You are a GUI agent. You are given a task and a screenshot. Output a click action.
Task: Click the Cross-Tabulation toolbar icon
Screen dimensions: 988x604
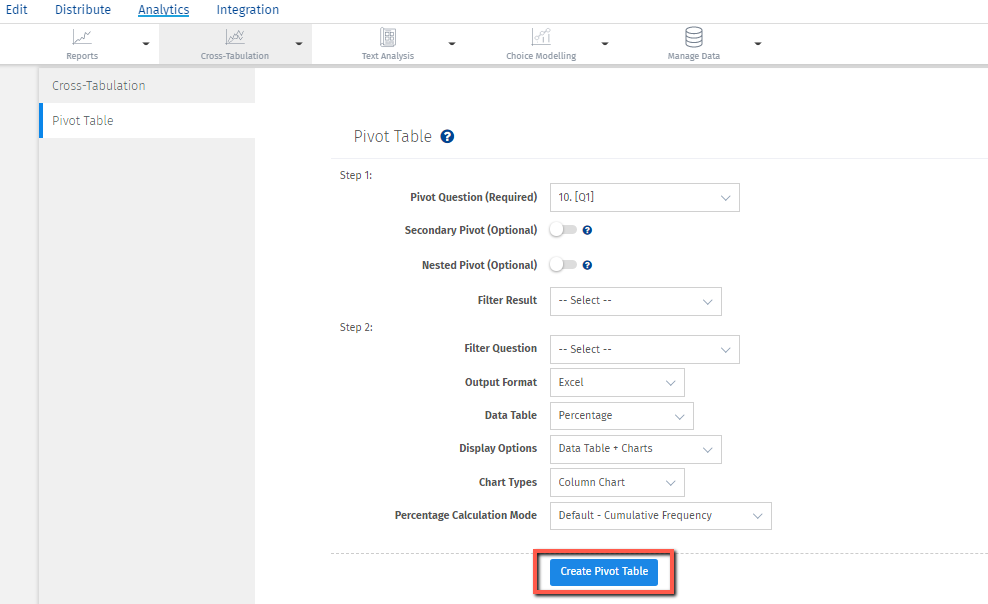click(x=235, y=38)
